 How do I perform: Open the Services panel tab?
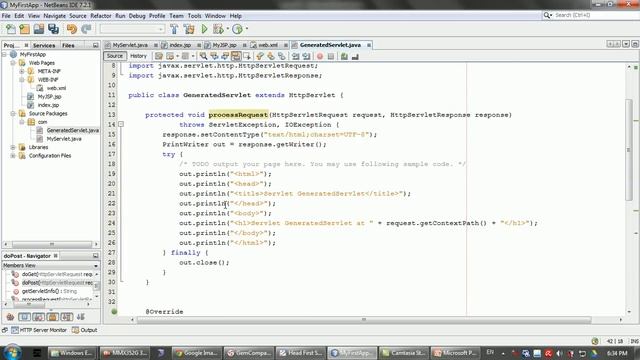point(44,45)
